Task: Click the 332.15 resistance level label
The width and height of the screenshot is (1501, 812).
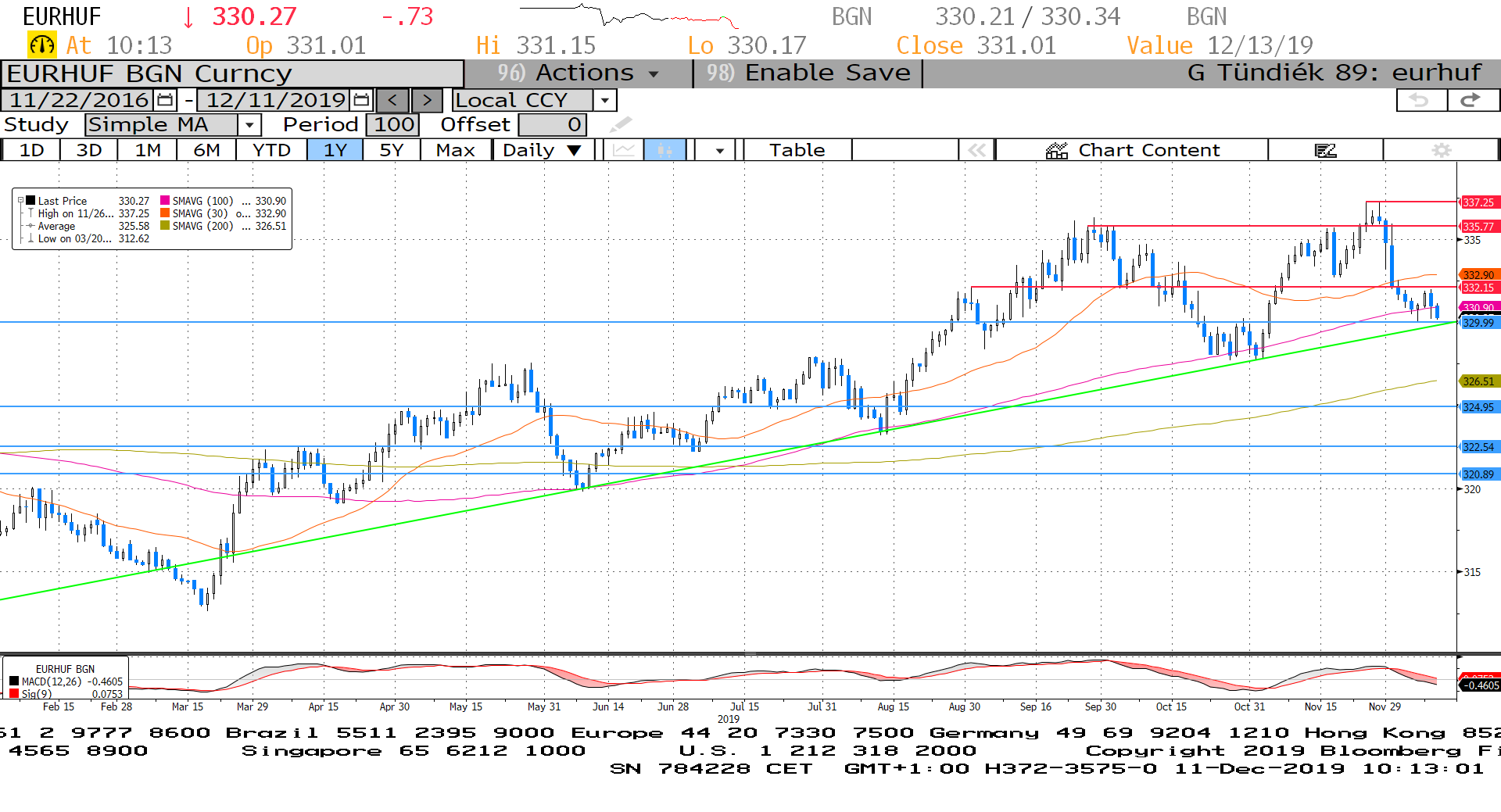Action: coord(1478,288)
